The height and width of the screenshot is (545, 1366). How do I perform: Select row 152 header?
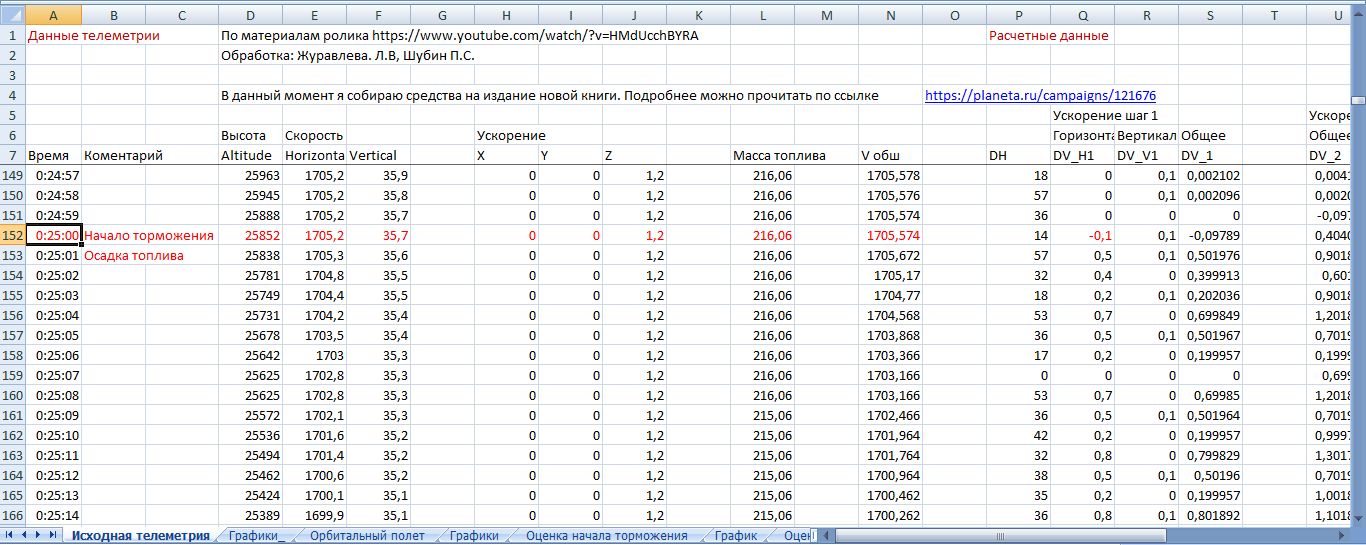(12, 235)
